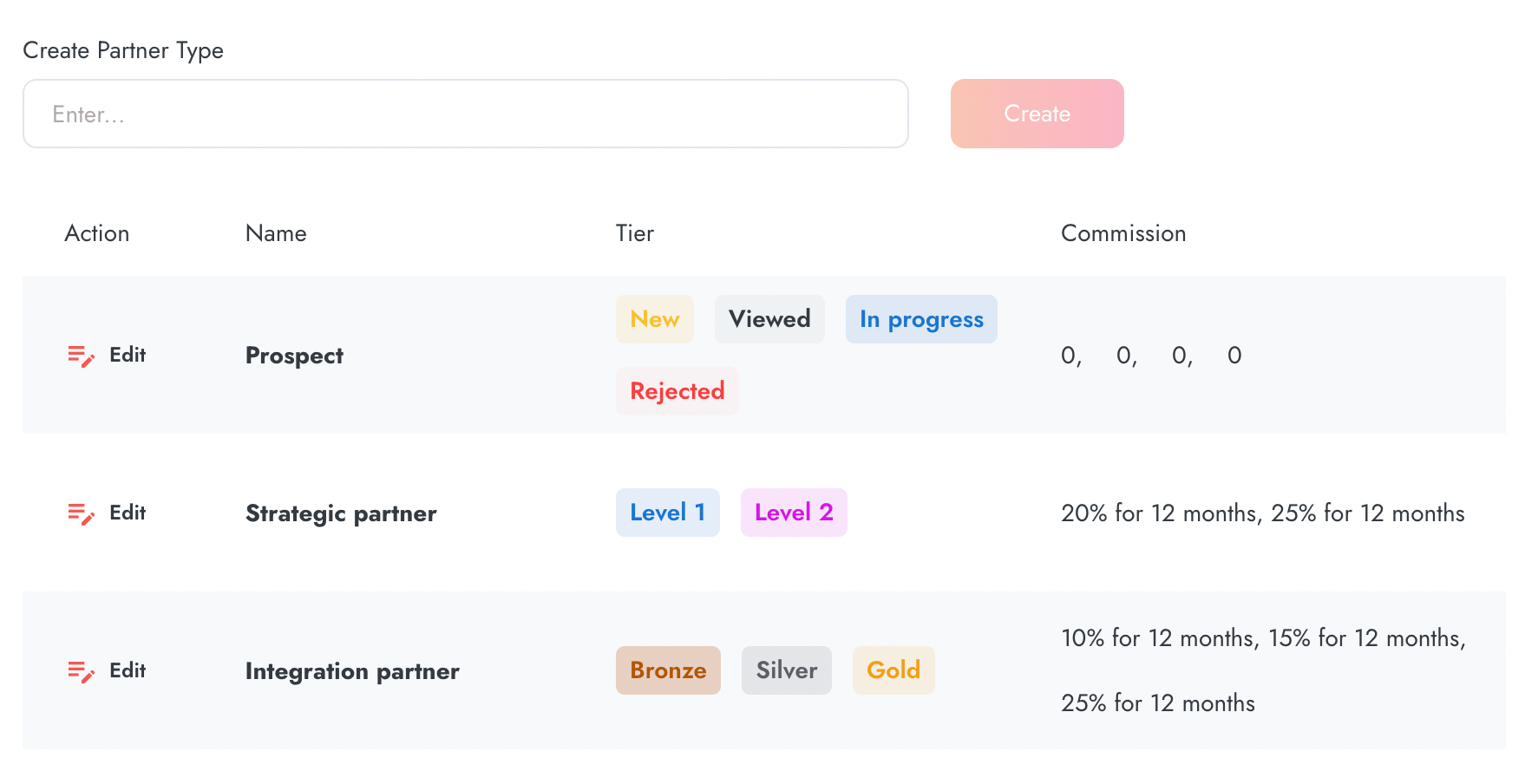Select the Rejected tier badge
This screenshot has width=1525, height=784.
click(677, 391)
